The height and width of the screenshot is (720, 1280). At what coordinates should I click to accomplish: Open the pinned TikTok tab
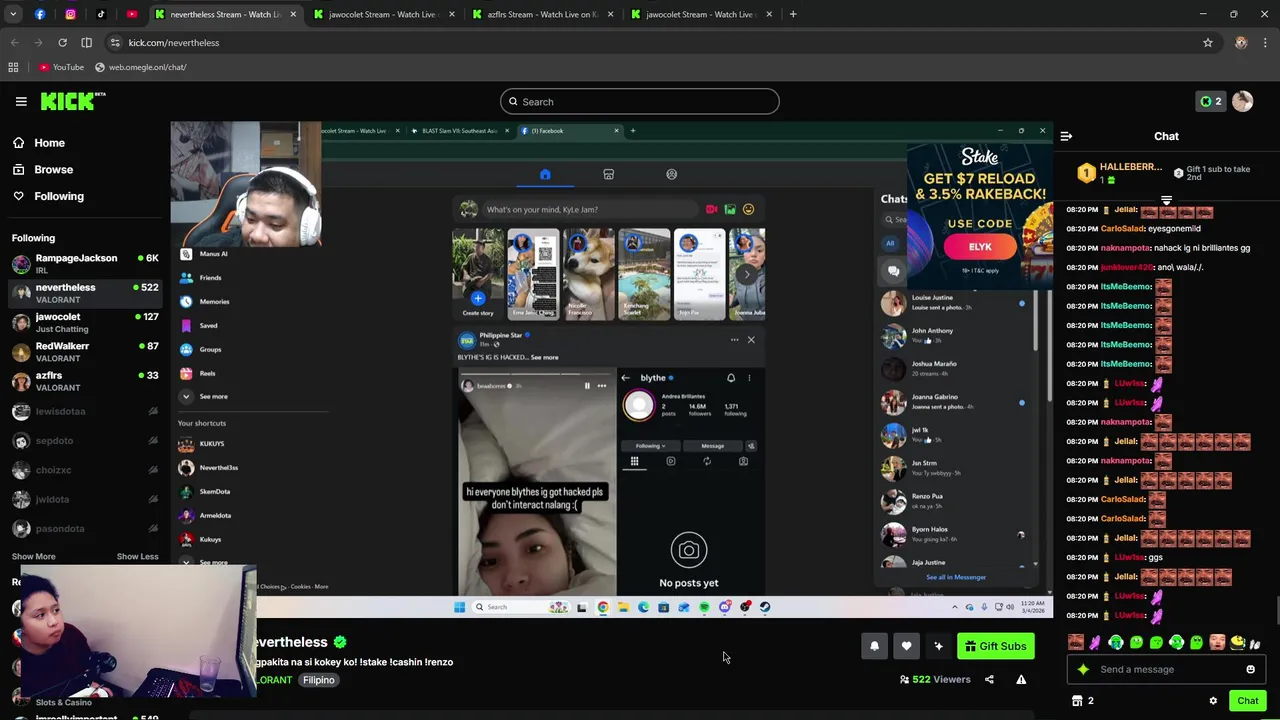click(101, 14)
